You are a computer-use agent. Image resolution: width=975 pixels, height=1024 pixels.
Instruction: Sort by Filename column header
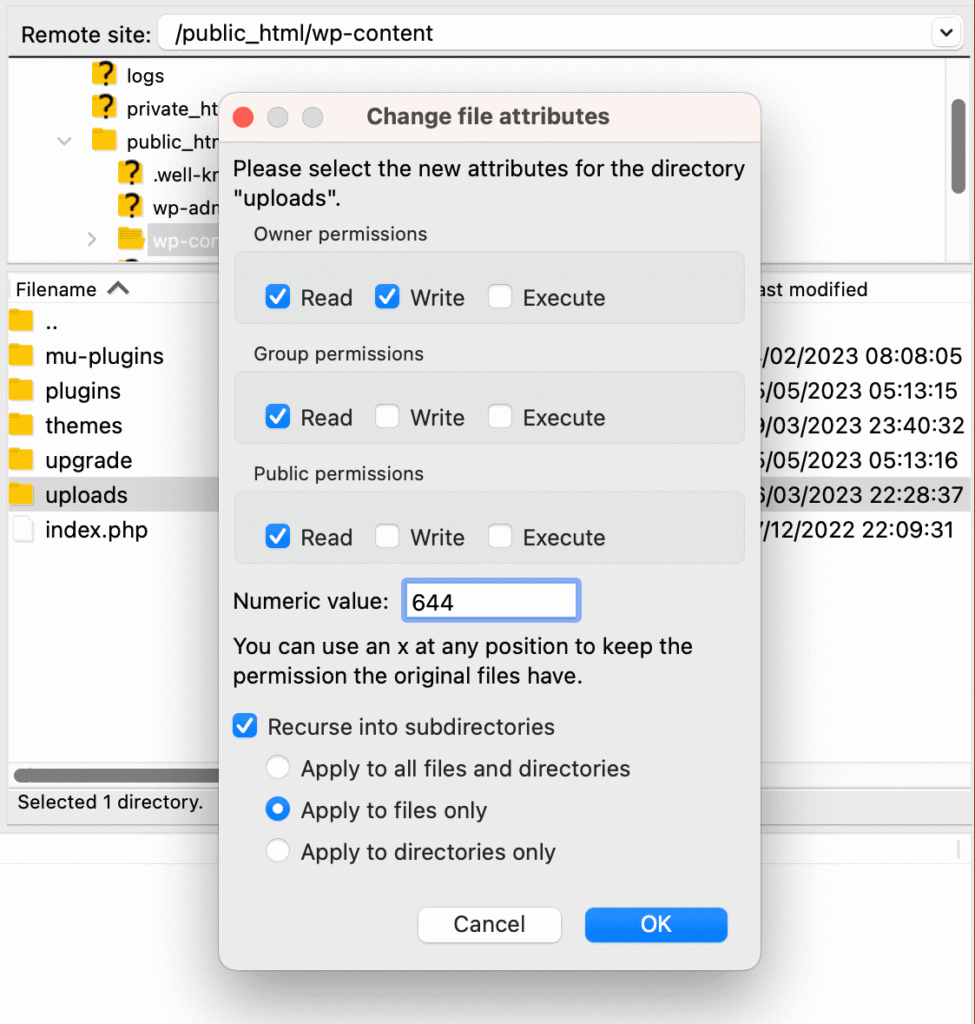tap(72, 289)
